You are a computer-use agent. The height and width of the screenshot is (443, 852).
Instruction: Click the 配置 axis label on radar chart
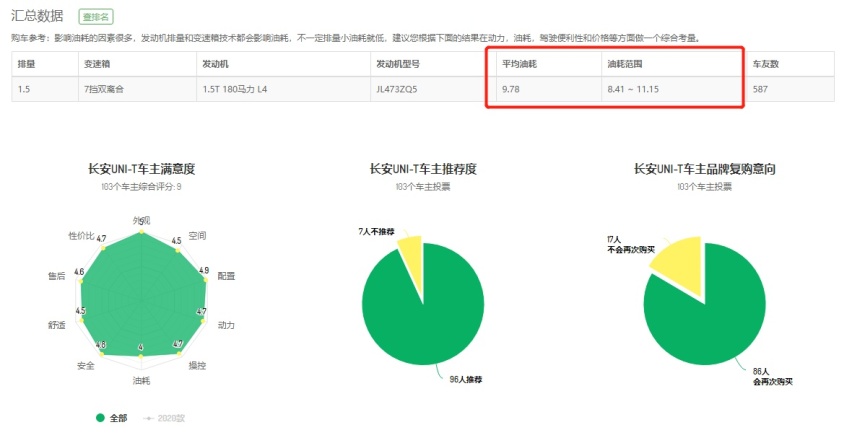point(226,276)
